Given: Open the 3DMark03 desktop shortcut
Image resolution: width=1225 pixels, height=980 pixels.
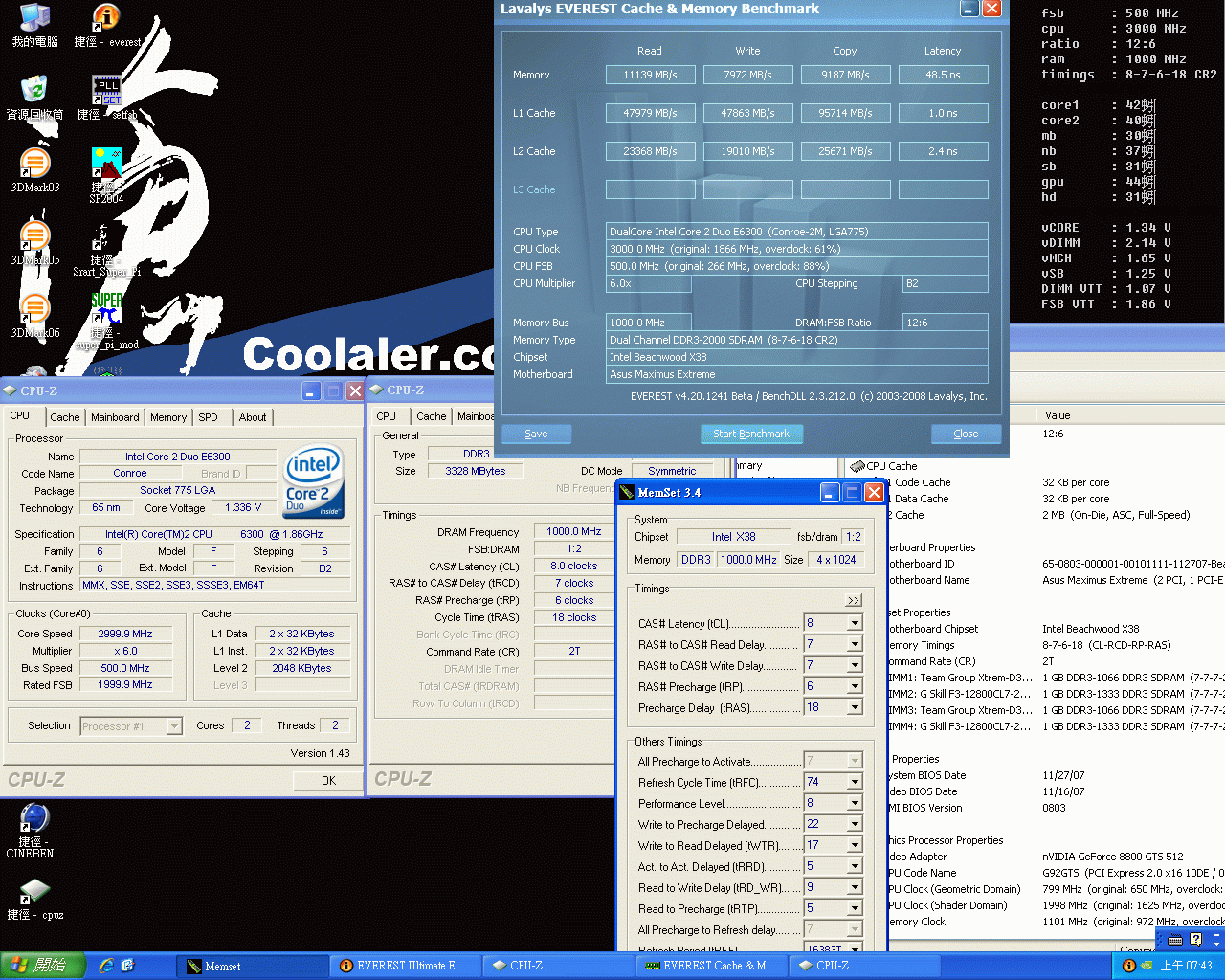Looking at the screenshot, I should (x=34, y=170).
